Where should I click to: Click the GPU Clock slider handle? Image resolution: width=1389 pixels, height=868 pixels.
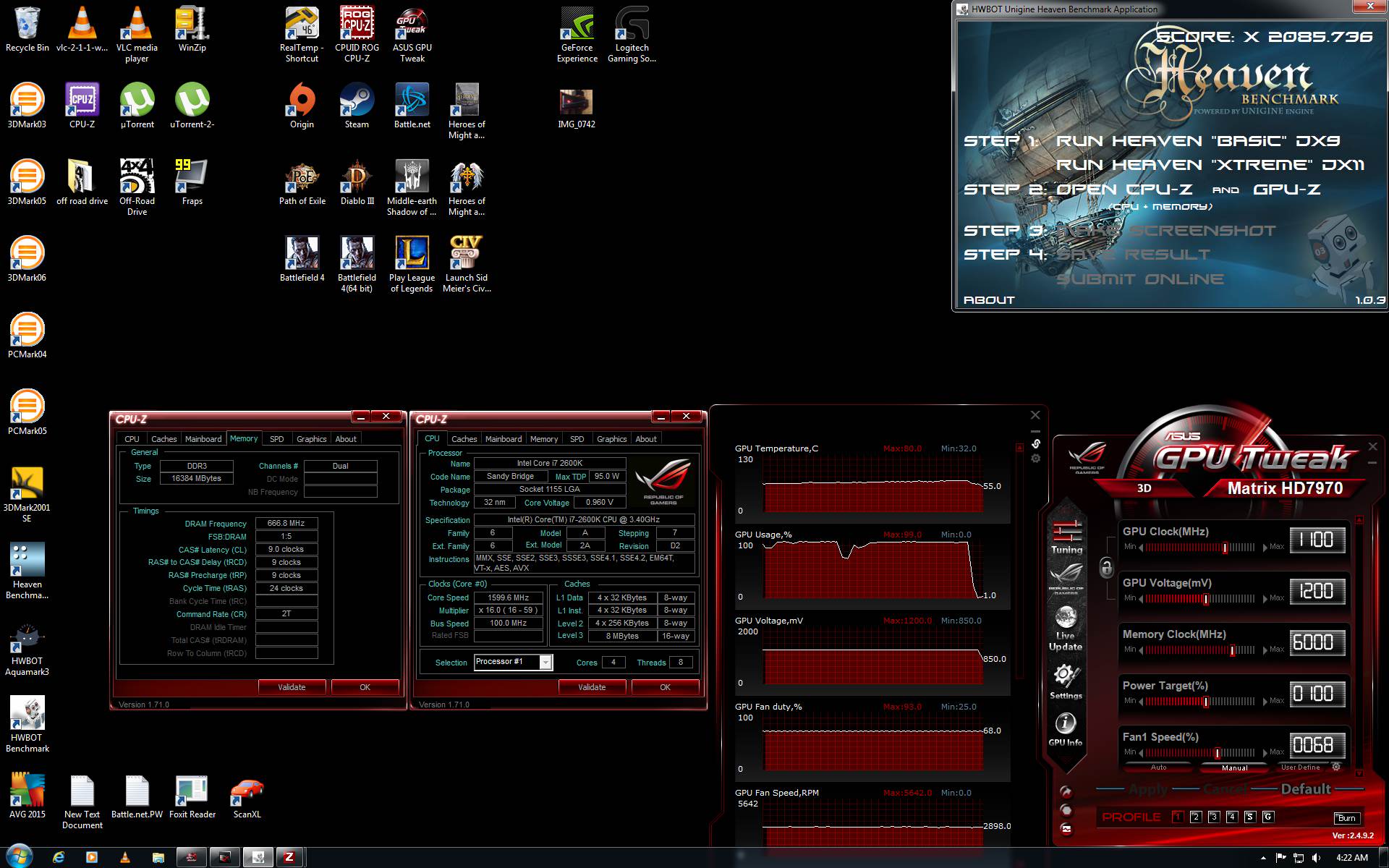click(1225, 548)
